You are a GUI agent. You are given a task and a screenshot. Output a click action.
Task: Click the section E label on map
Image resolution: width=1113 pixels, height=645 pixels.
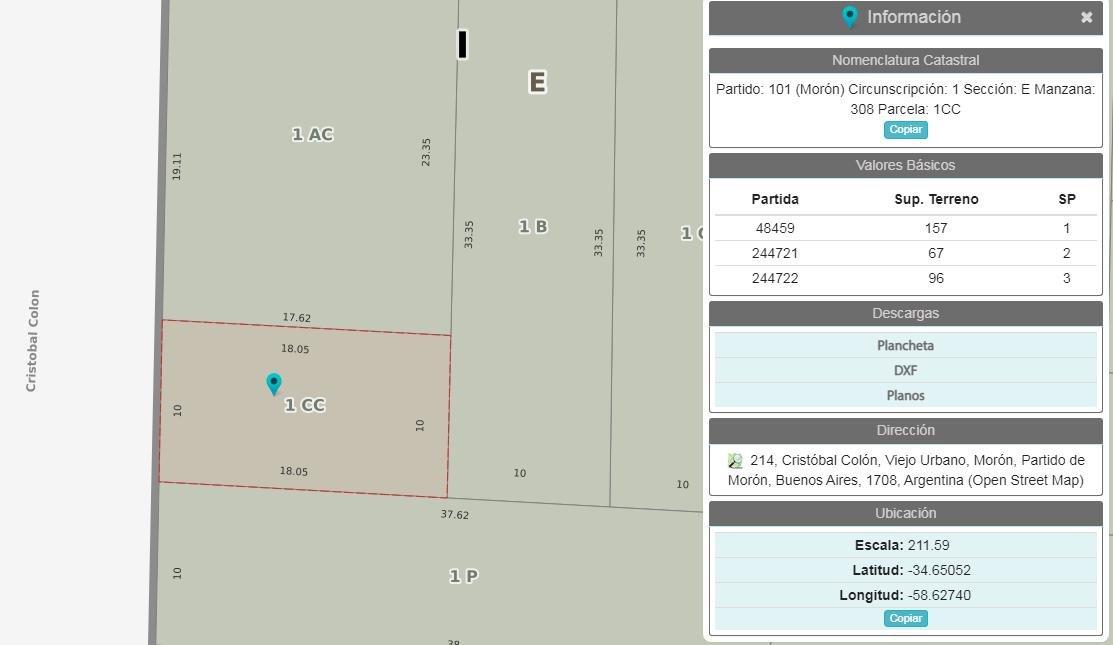537,82
